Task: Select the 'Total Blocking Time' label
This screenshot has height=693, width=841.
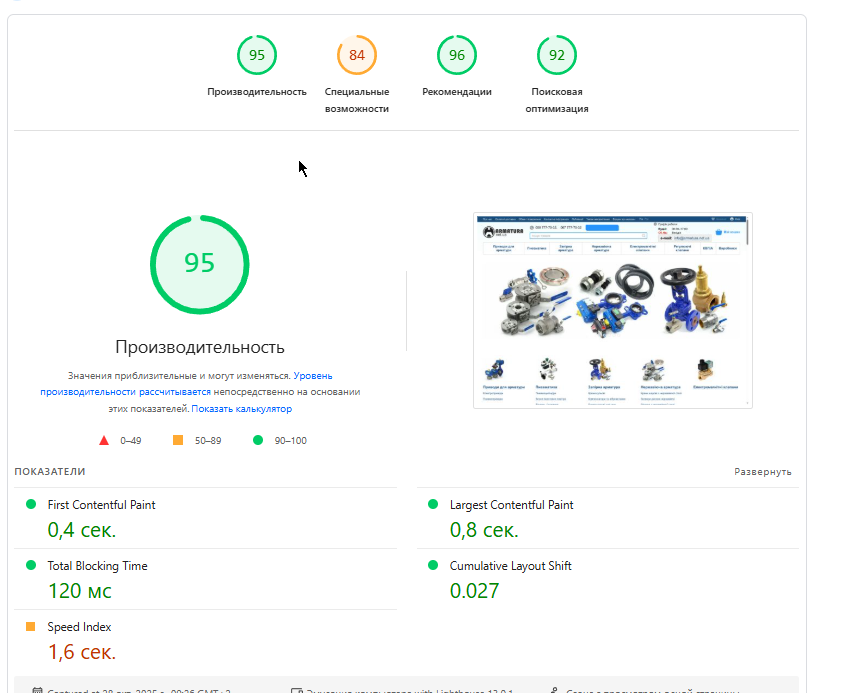Action: pyautogui.click(x=97, y=566)
